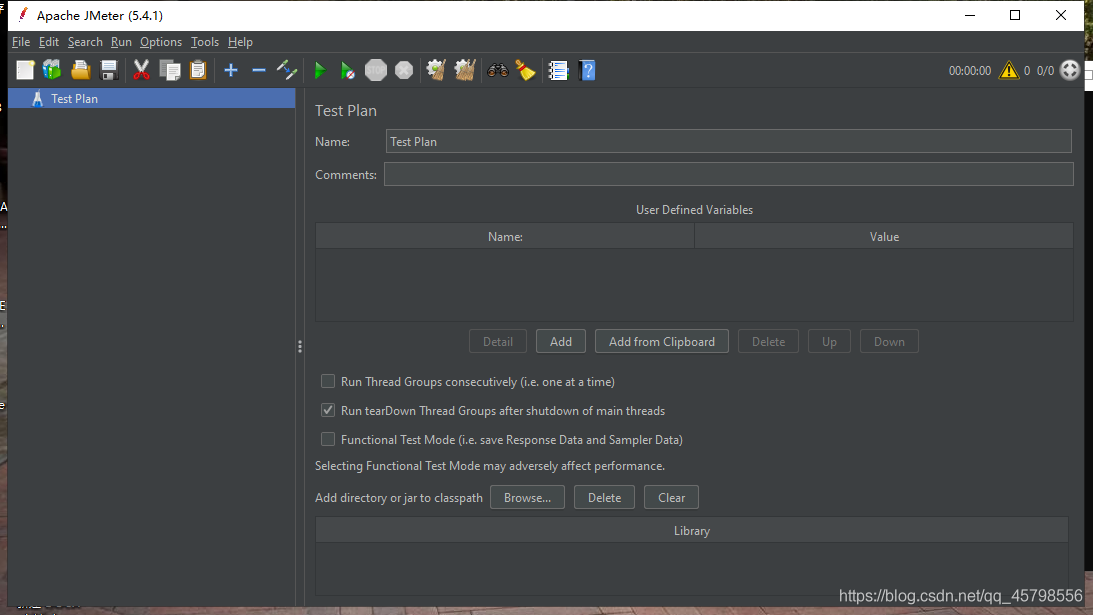
Task: Click the Clear broom gear icon
Action: pos(436,70)
